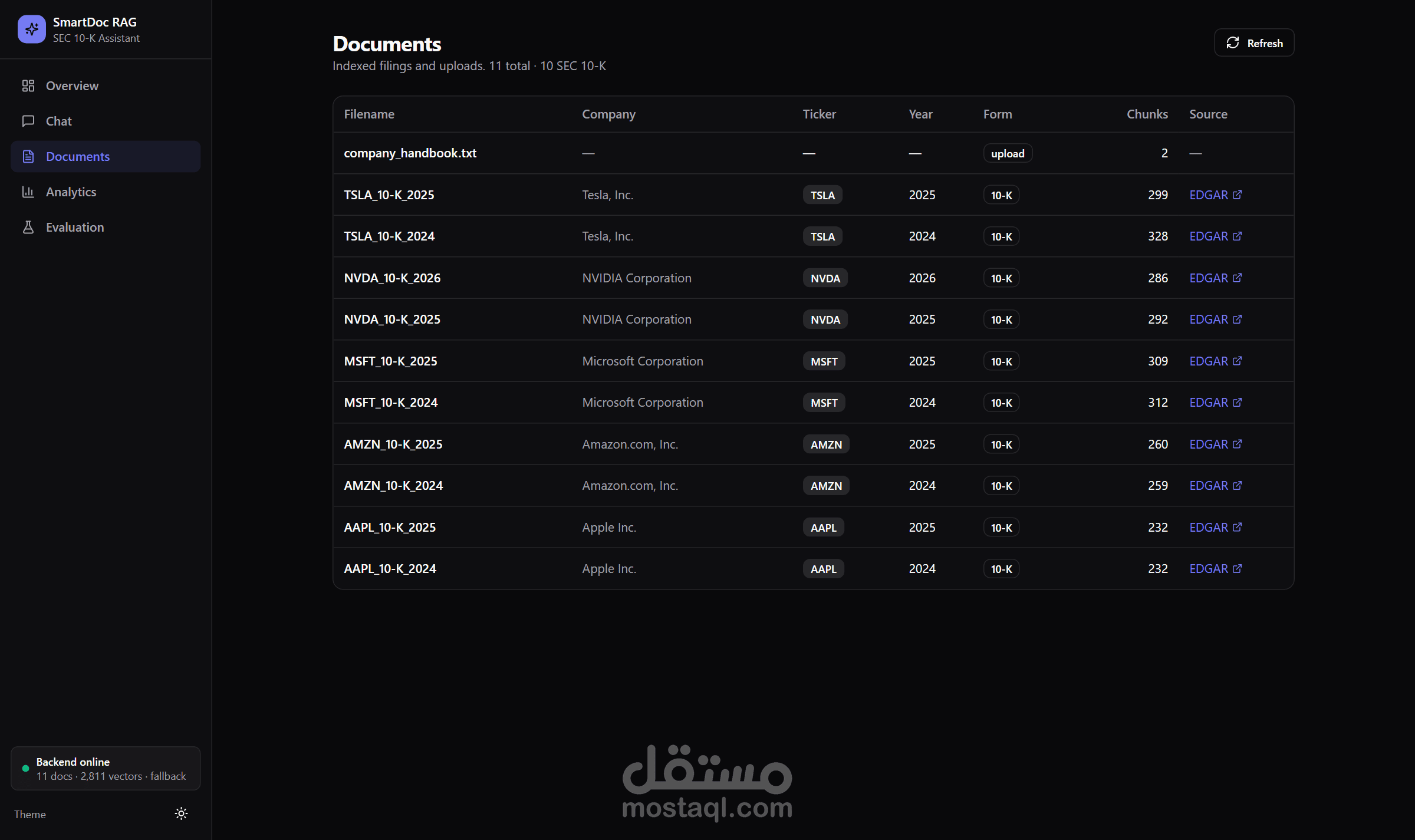Open the EDGAR source for AMZN_10-K_2025

click(1215, 444)
